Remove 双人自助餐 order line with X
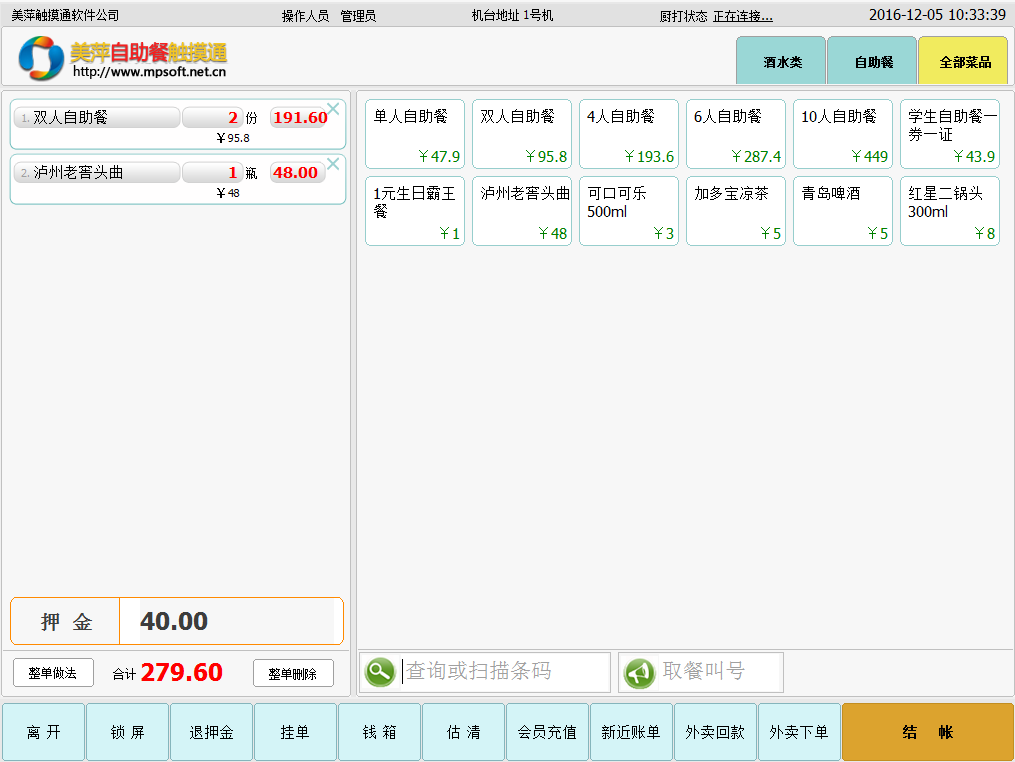 pos(334,108)
